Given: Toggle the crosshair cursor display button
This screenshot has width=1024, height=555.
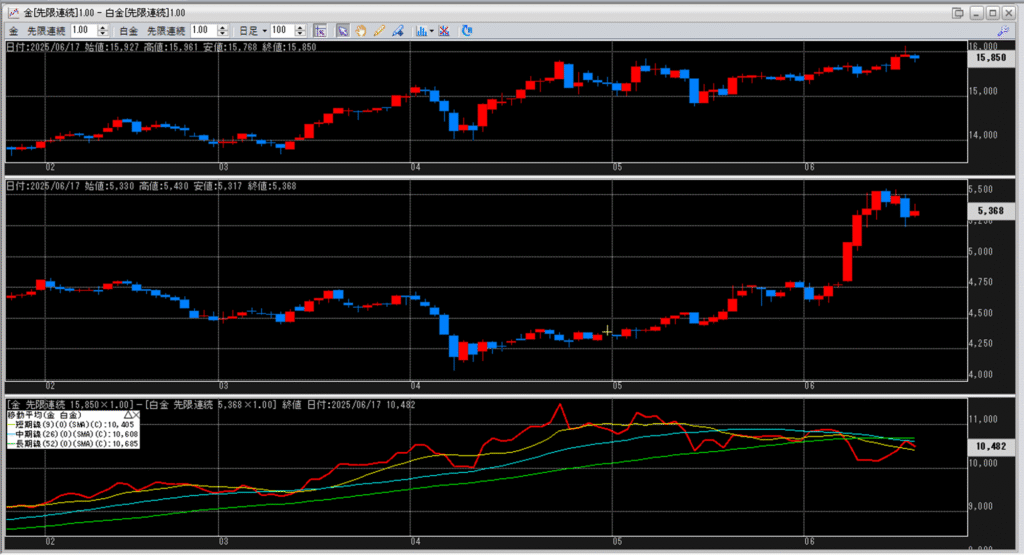Looking at the screenshot, I should tap(320, 31).
